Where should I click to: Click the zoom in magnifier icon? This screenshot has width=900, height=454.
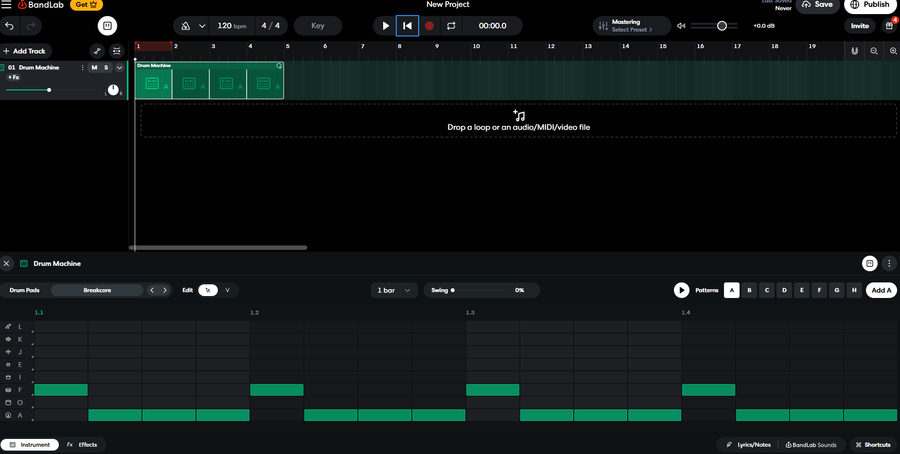893,51
